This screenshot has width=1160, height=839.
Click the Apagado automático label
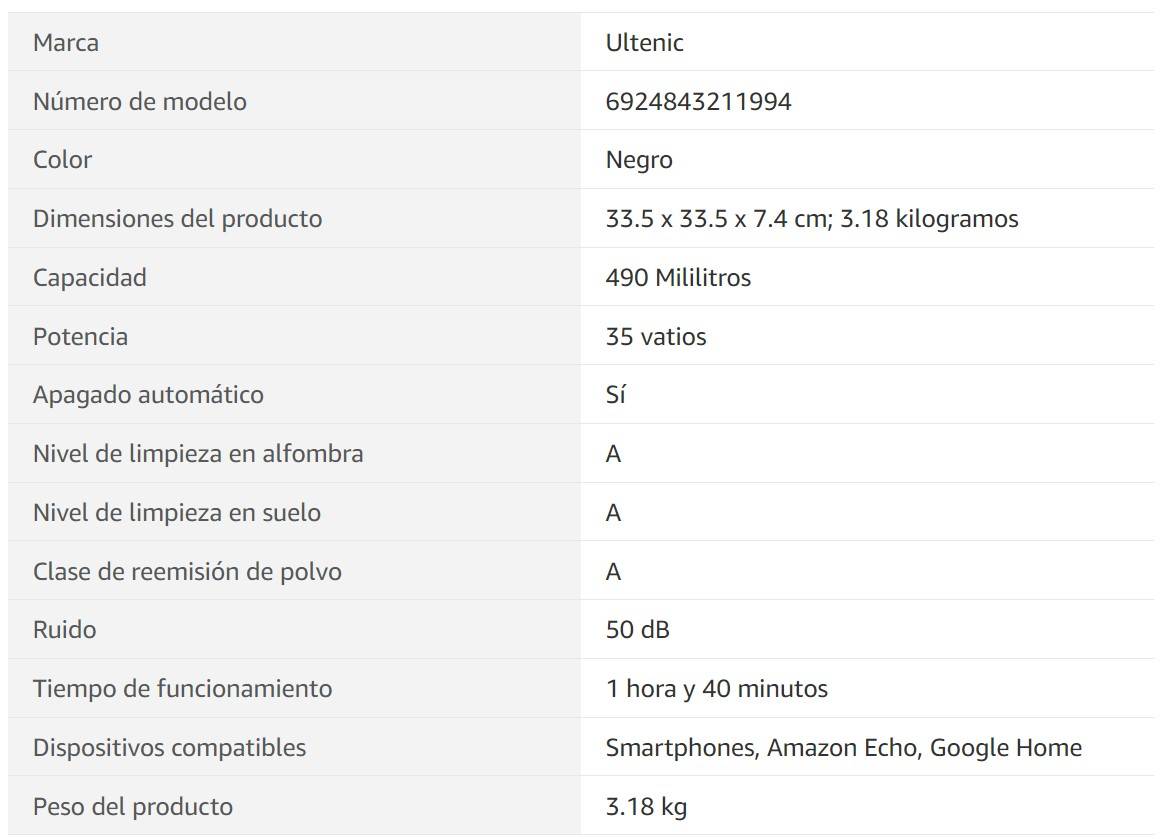149,395
